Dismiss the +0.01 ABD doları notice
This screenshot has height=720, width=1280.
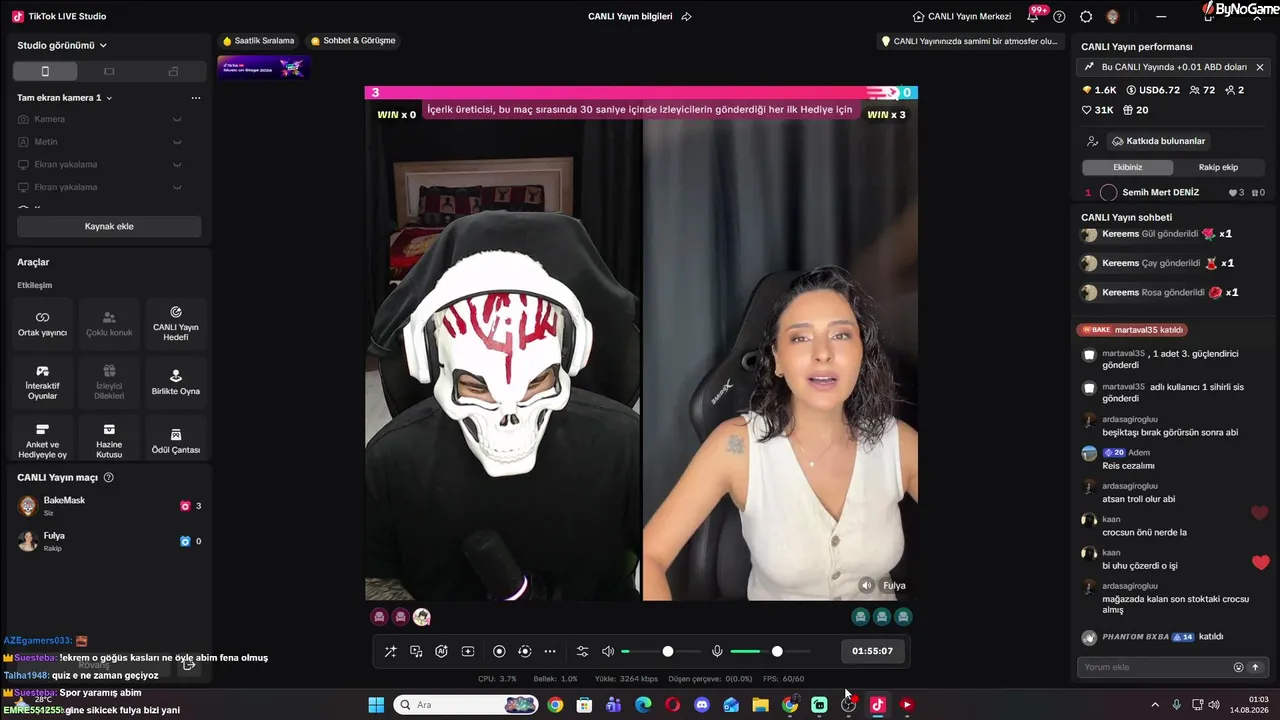tap(1260, 67)
